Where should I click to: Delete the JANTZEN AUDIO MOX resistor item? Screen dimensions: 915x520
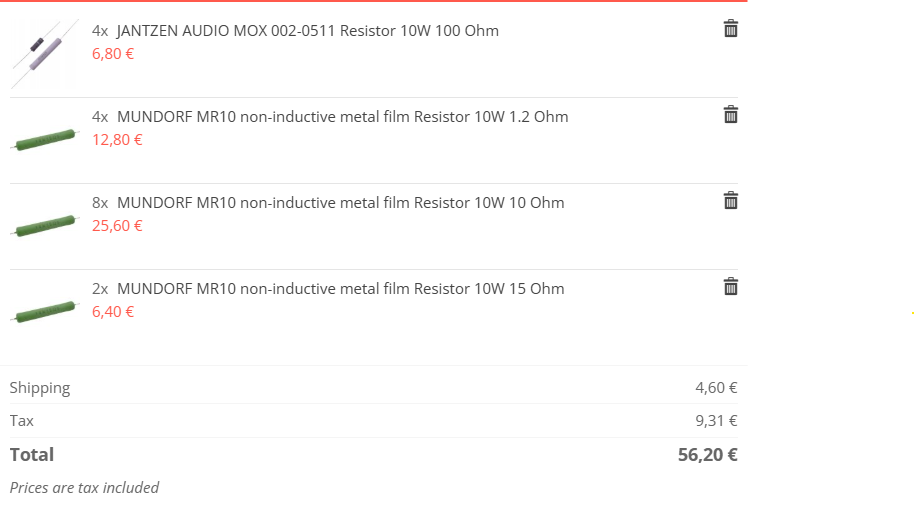[x=731, y=29]
